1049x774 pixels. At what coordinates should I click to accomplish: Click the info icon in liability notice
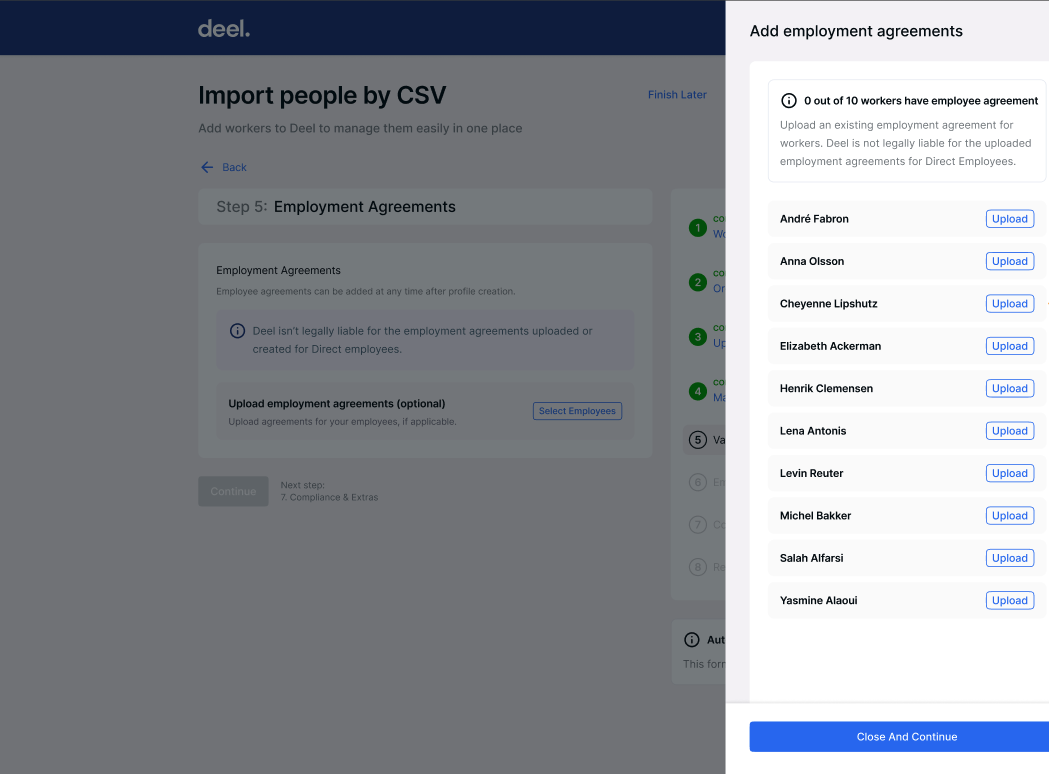pos(238,331)
